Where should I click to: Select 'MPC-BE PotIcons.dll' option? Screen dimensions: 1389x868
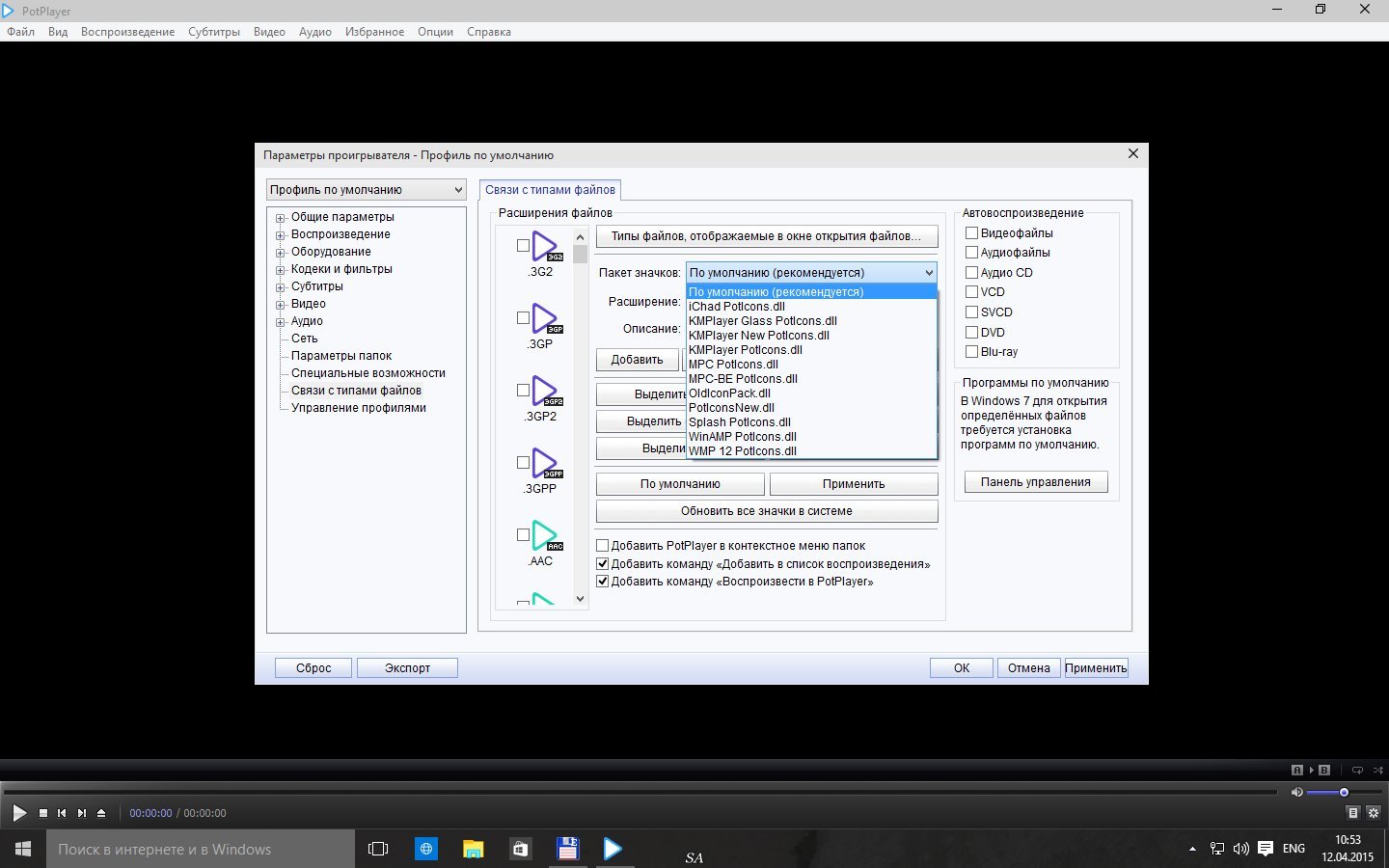[x=811, y=379]
